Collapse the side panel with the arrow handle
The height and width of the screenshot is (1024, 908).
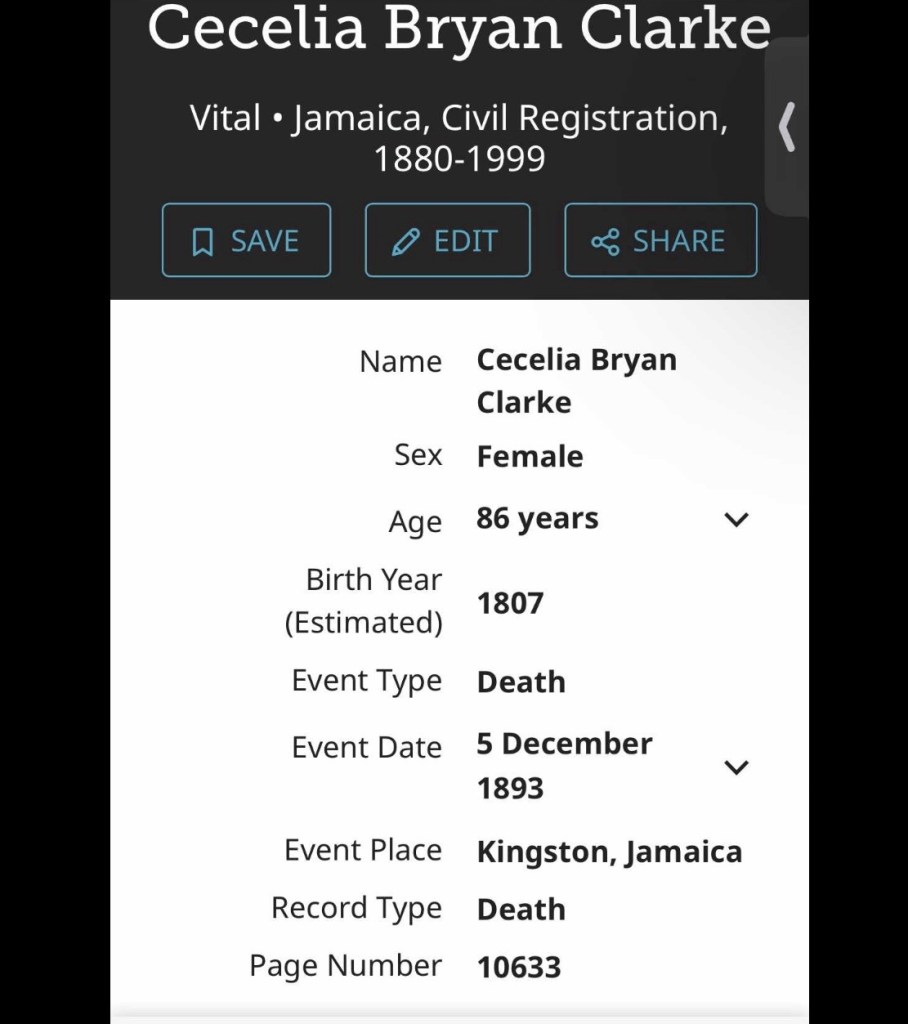tap(787, 128)
